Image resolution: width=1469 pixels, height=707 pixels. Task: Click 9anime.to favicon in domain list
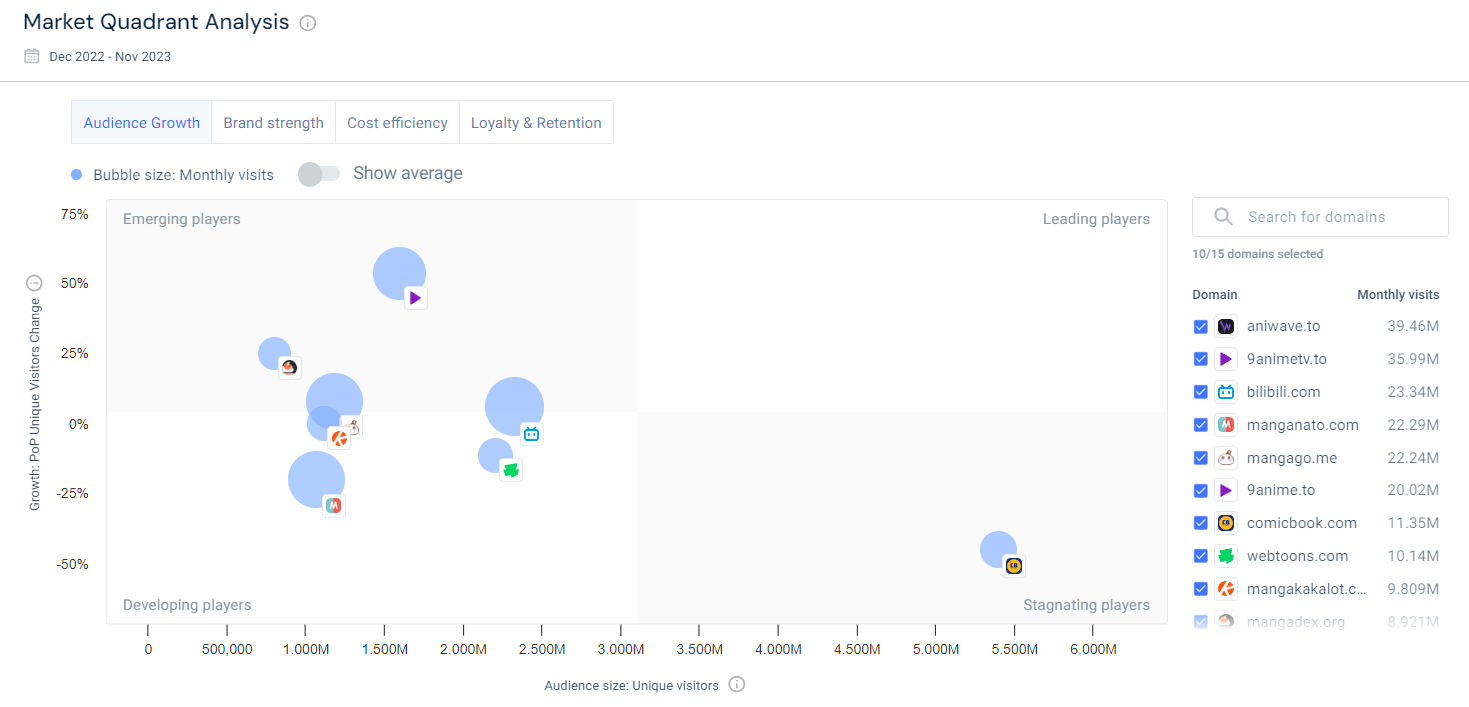coord(1226,490)
